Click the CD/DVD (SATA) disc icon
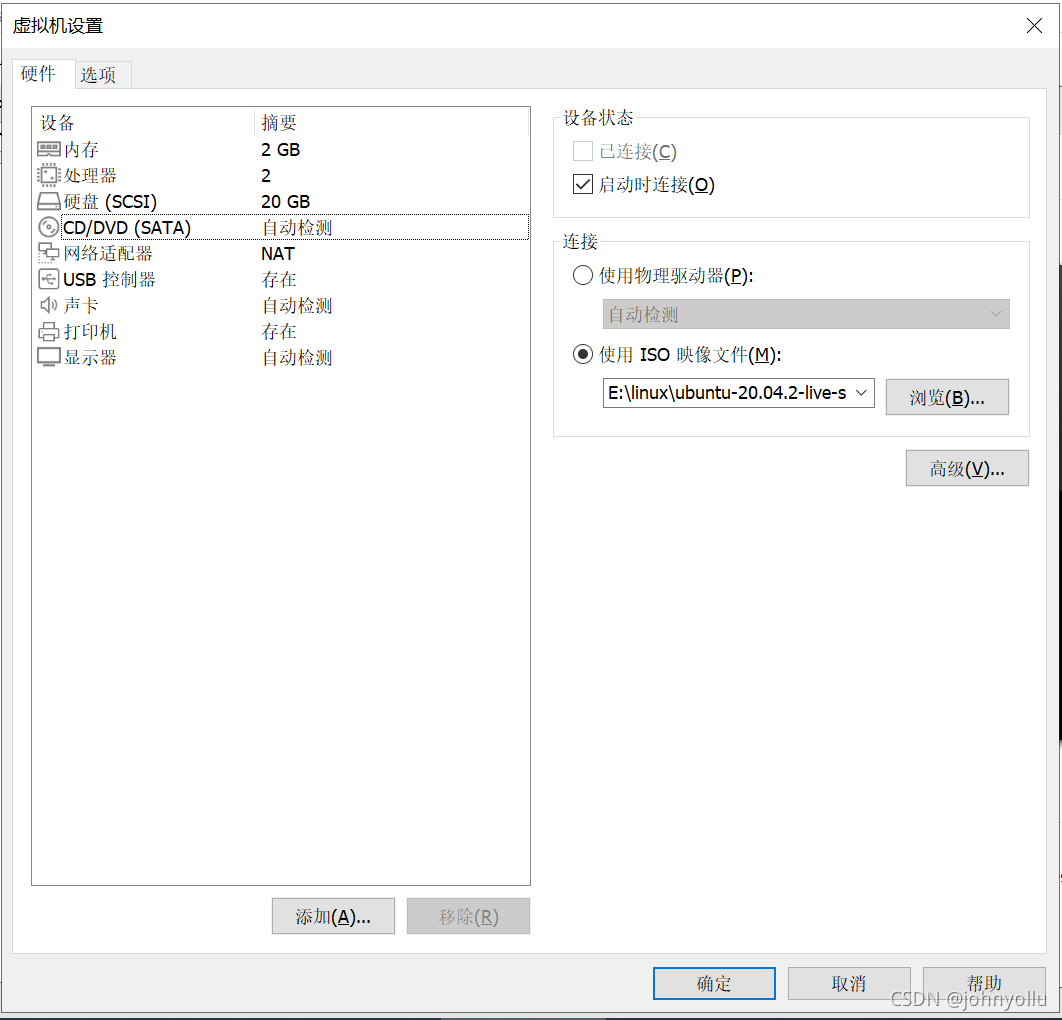Viewport: 1062px width, 1020px height. tap(49, 227)
